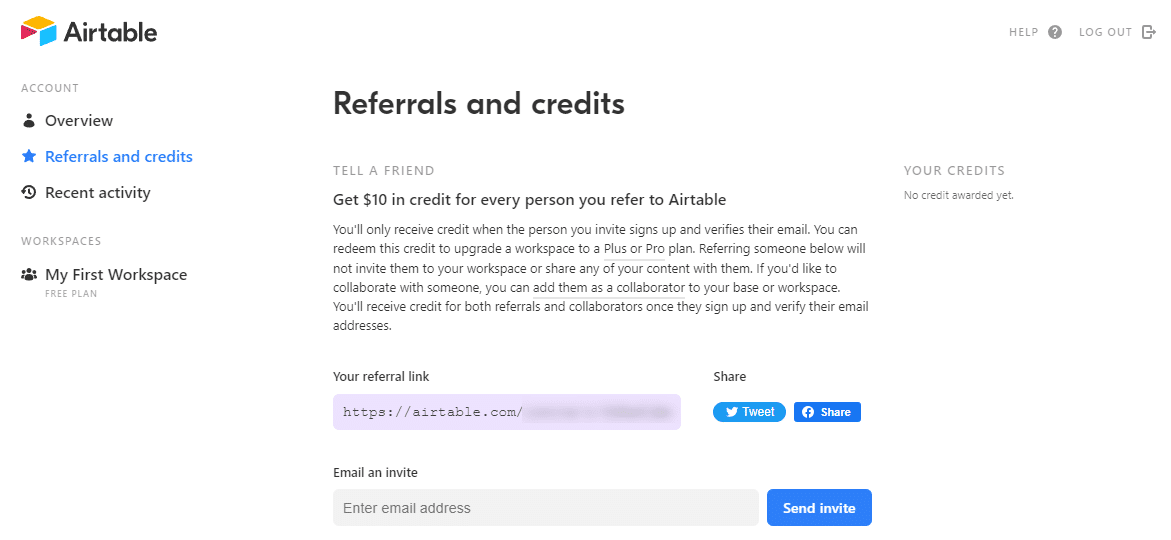Open the Overview account page
The height and width of the screenshot is (540, 1171).
pos(78,120)
